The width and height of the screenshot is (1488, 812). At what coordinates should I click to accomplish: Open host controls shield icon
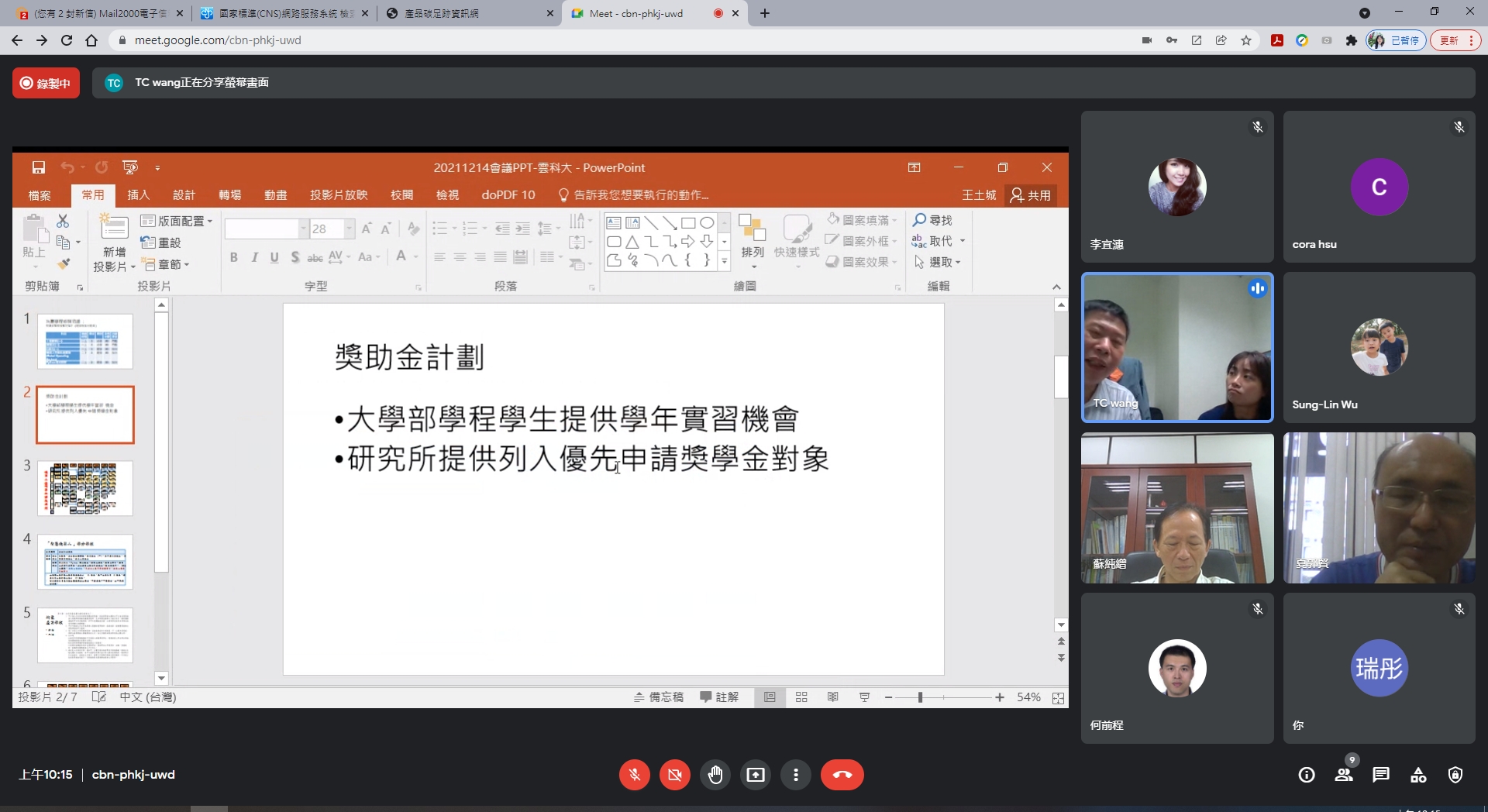tap(1455, 775)
